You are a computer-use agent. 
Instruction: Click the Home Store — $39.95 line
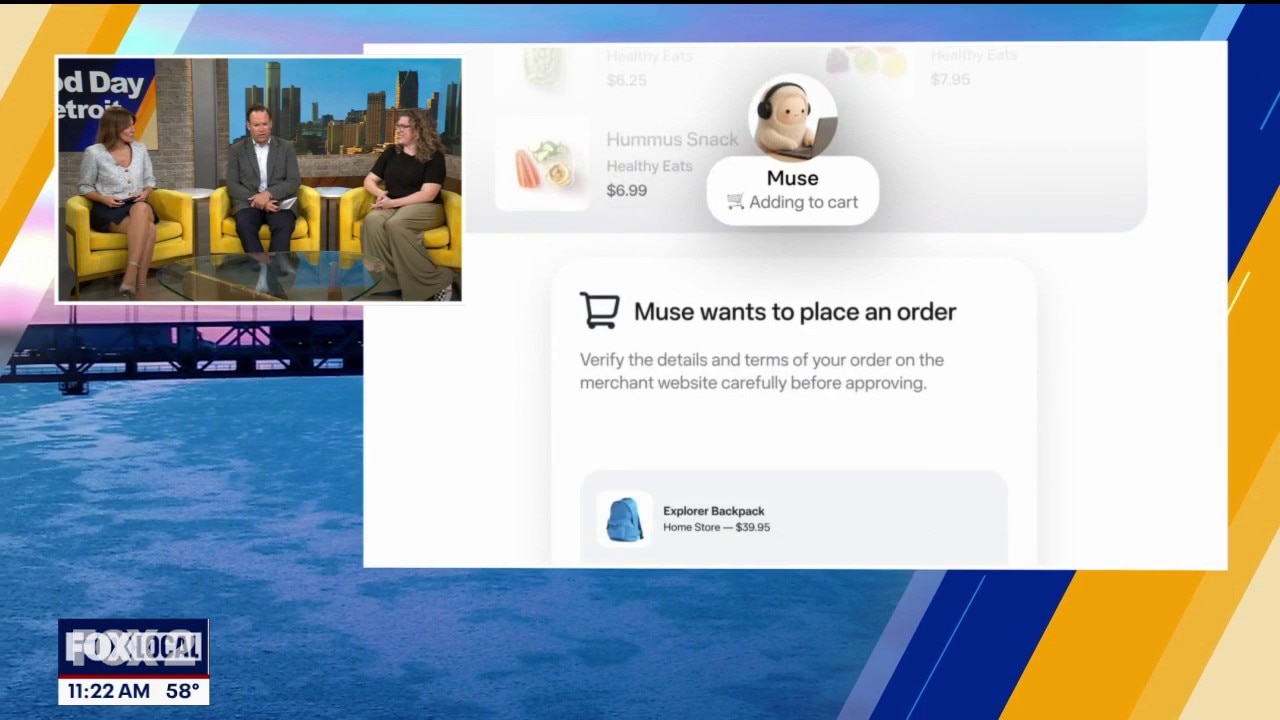pos(717,527)
